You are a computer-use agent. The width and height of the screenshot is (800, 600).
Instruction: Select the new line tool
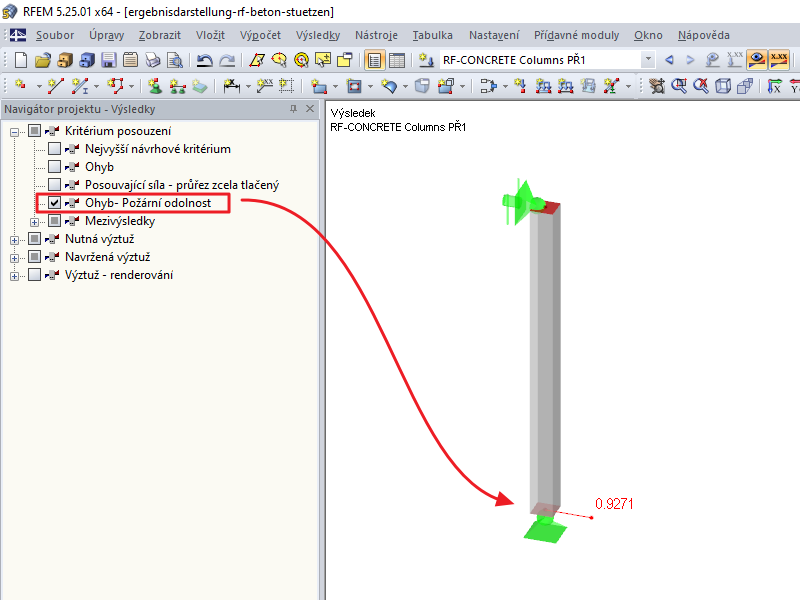tap(55, 86)
